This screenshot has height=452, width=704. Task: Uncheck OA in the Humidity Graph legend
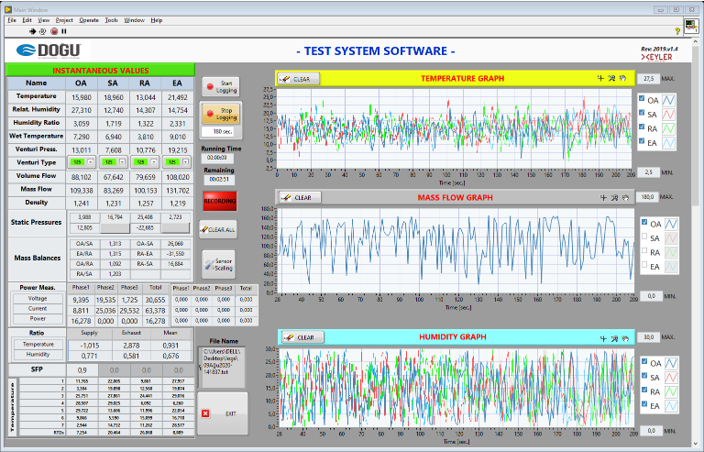coord(644,361)
